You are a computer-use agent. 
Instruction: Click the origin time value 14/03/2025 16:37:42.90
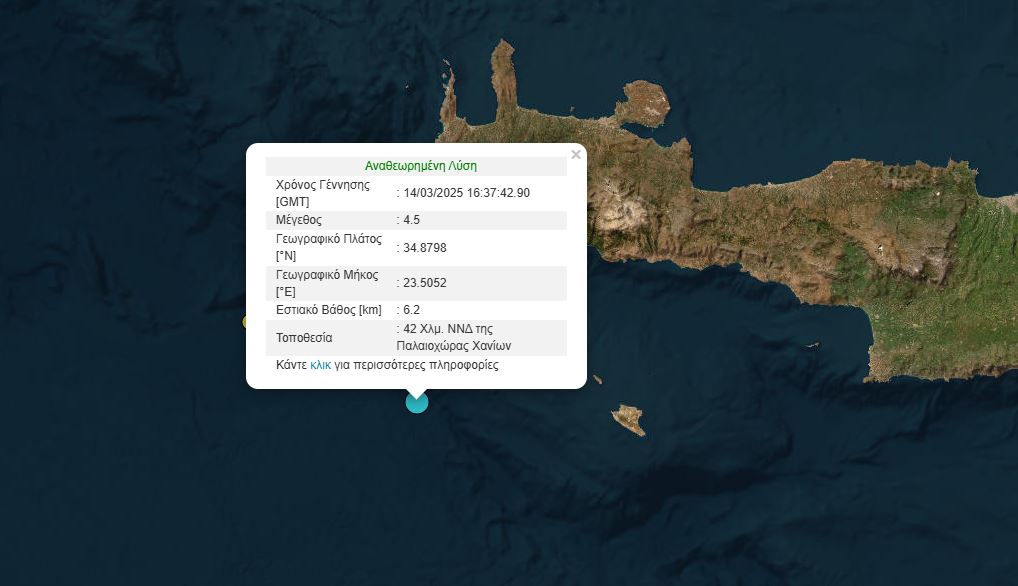[x=466, y=193]
